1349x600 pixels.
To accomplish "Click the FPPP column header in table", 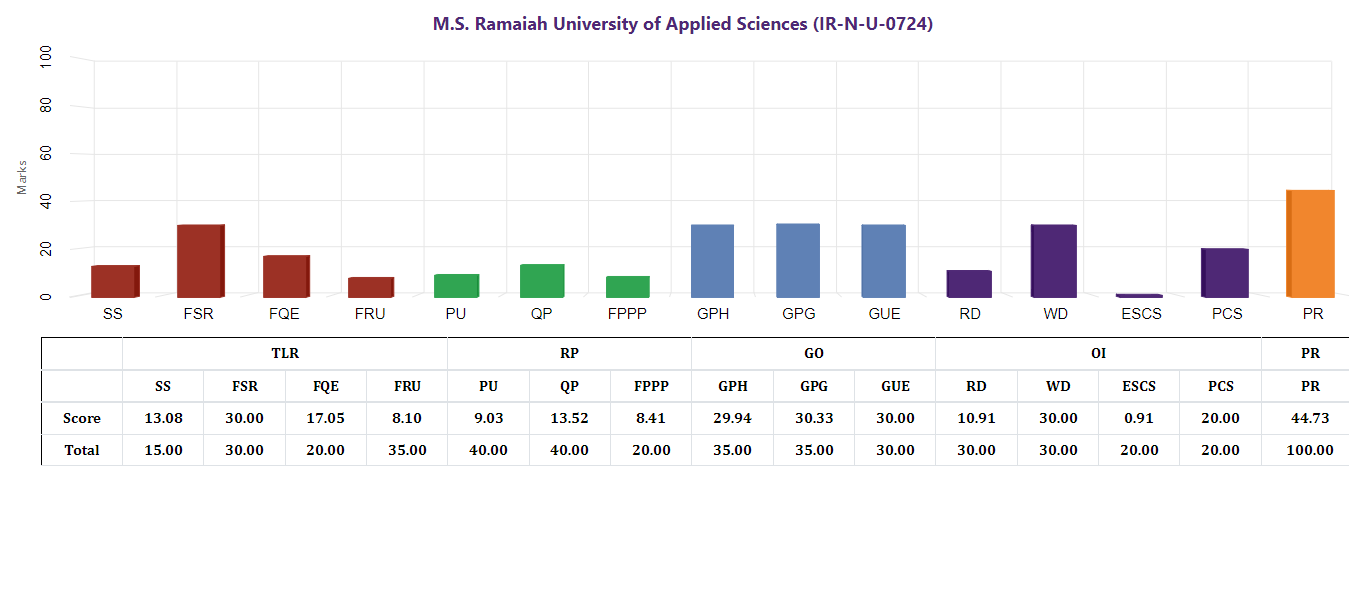I will pos(651,386).
